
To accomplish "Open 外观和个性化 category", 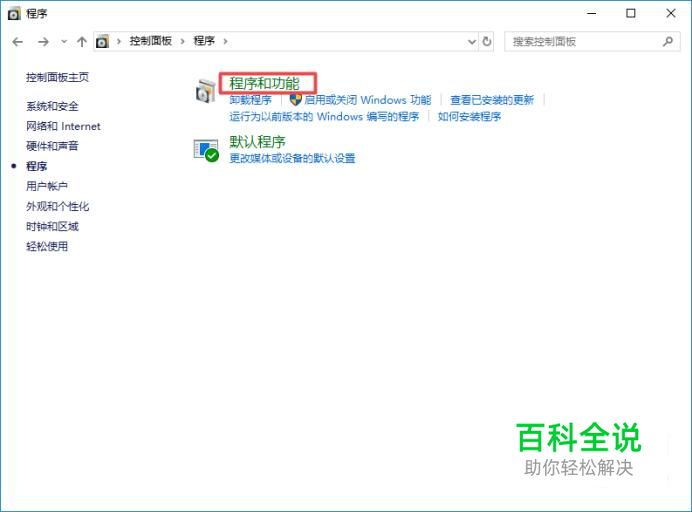I will coord(57,207).
